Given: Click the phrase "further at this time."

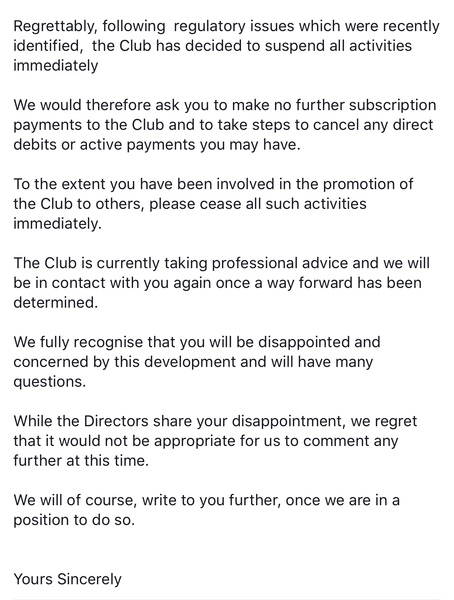Looking at the screenshot, I should point(81,460).
